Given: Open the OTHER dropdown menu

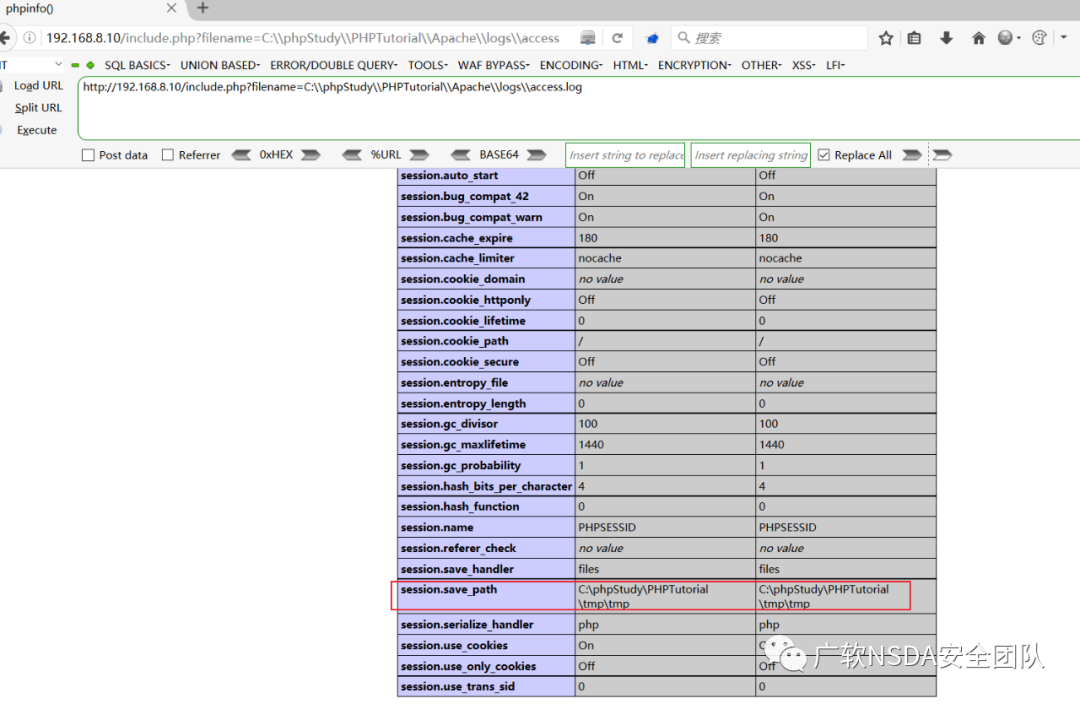Looking at the screenshot, I should (761, 65).
